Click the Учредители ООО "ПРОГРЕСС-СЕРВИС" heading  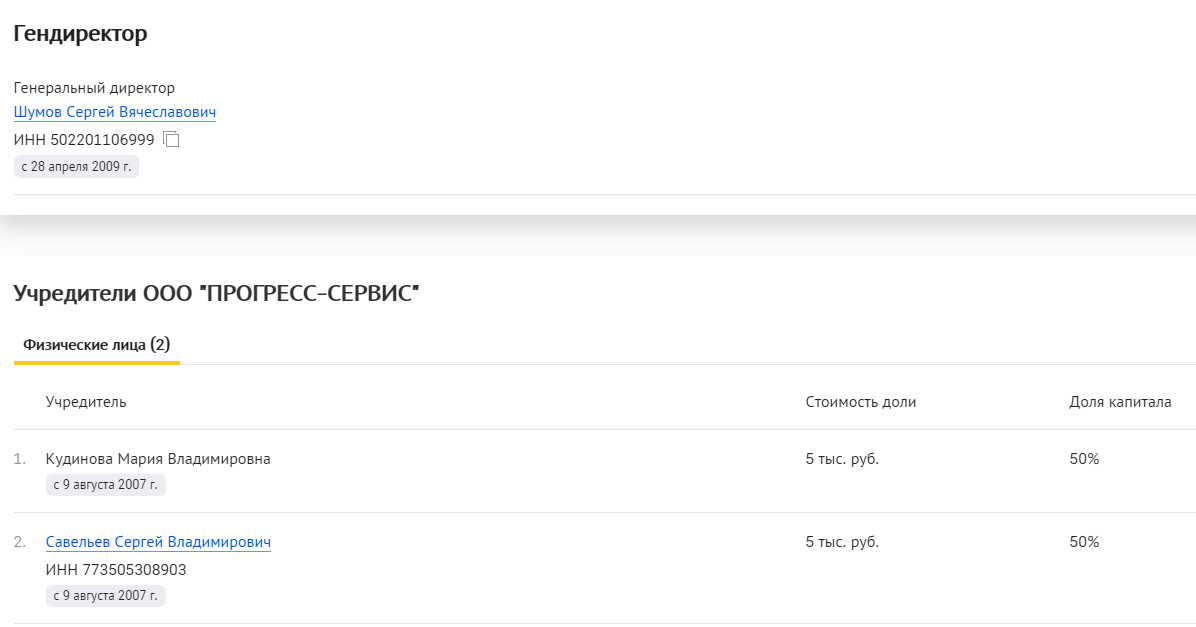[x=216, y=293]
